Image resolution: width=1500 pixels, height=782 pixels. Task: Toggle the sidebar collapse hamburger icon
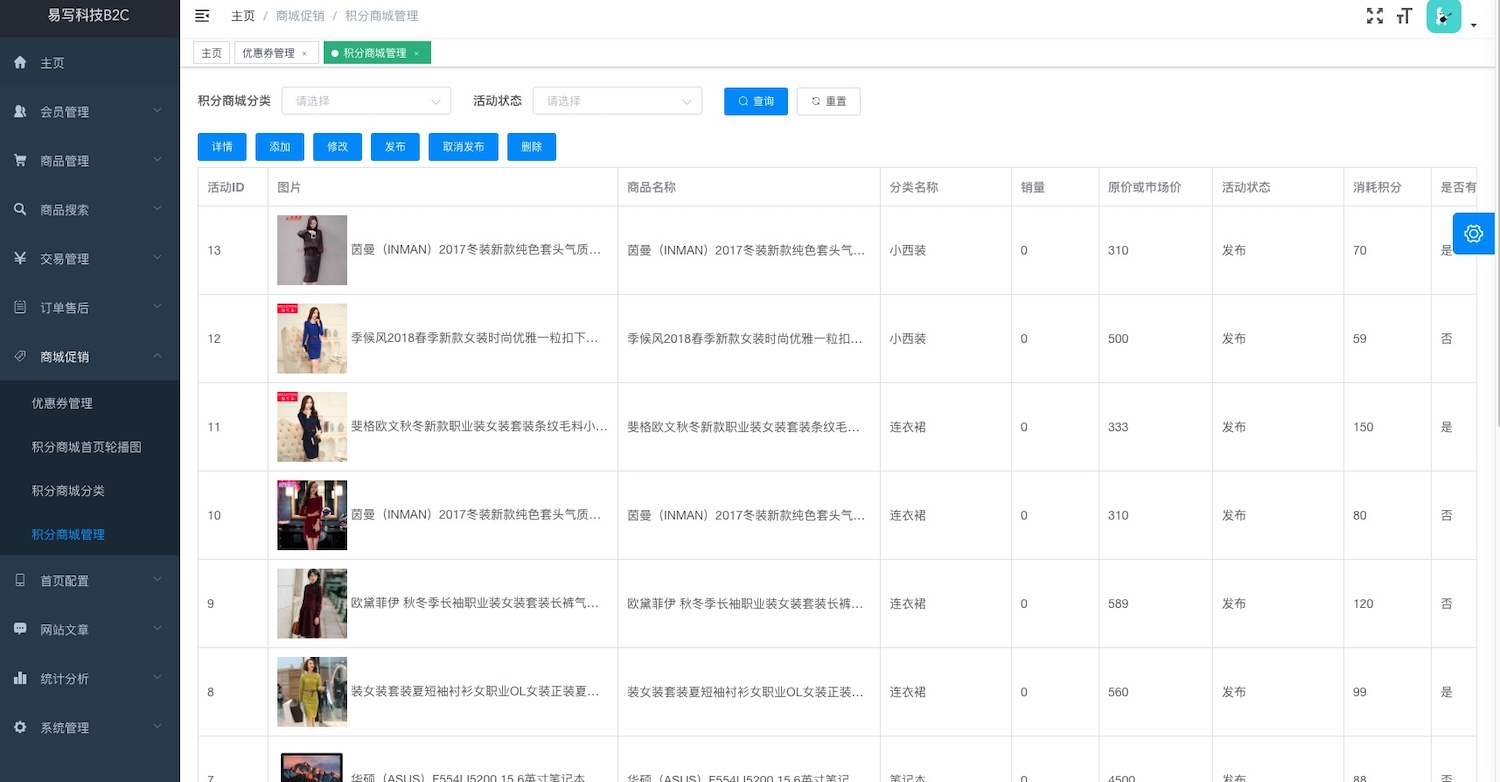[x=202, y=16]
